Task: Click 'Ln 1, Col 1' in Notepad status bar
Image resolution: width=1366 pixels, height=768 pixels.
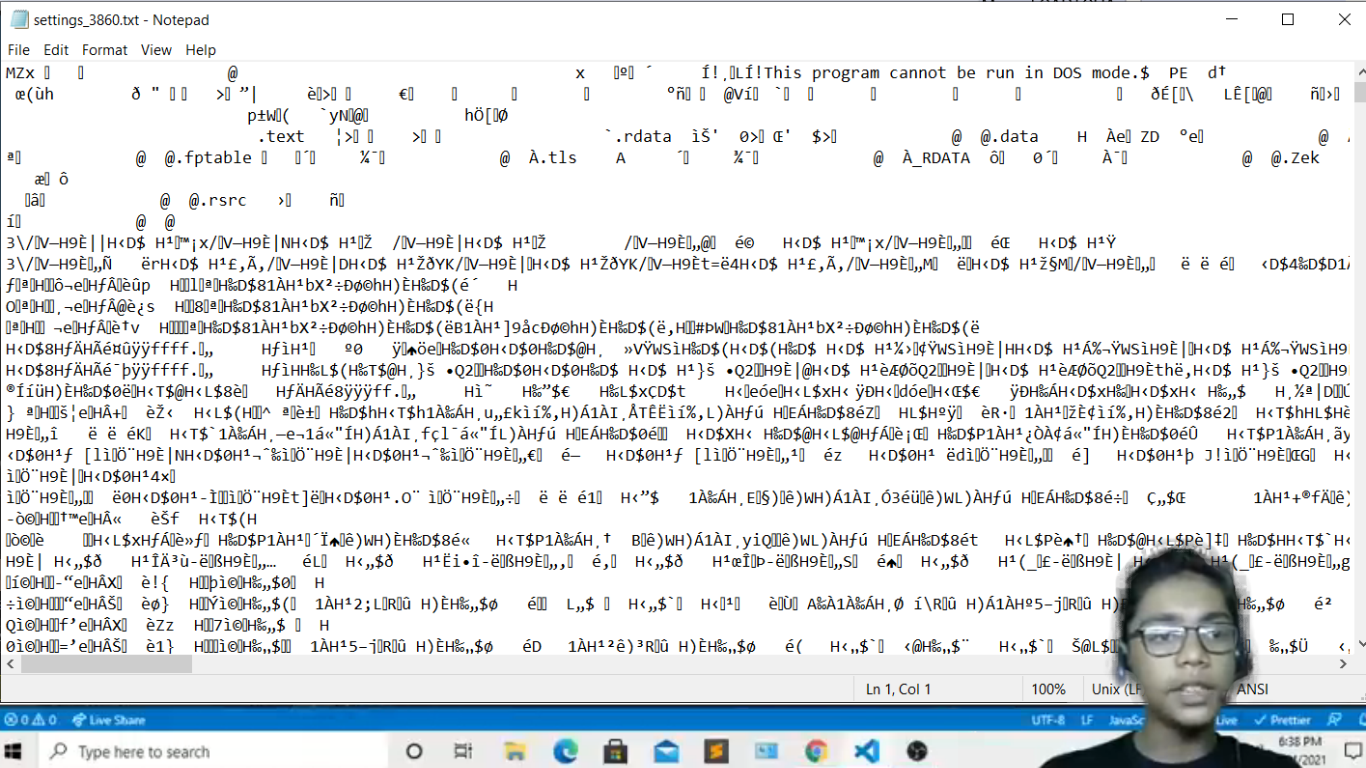Action: [898, 689]
